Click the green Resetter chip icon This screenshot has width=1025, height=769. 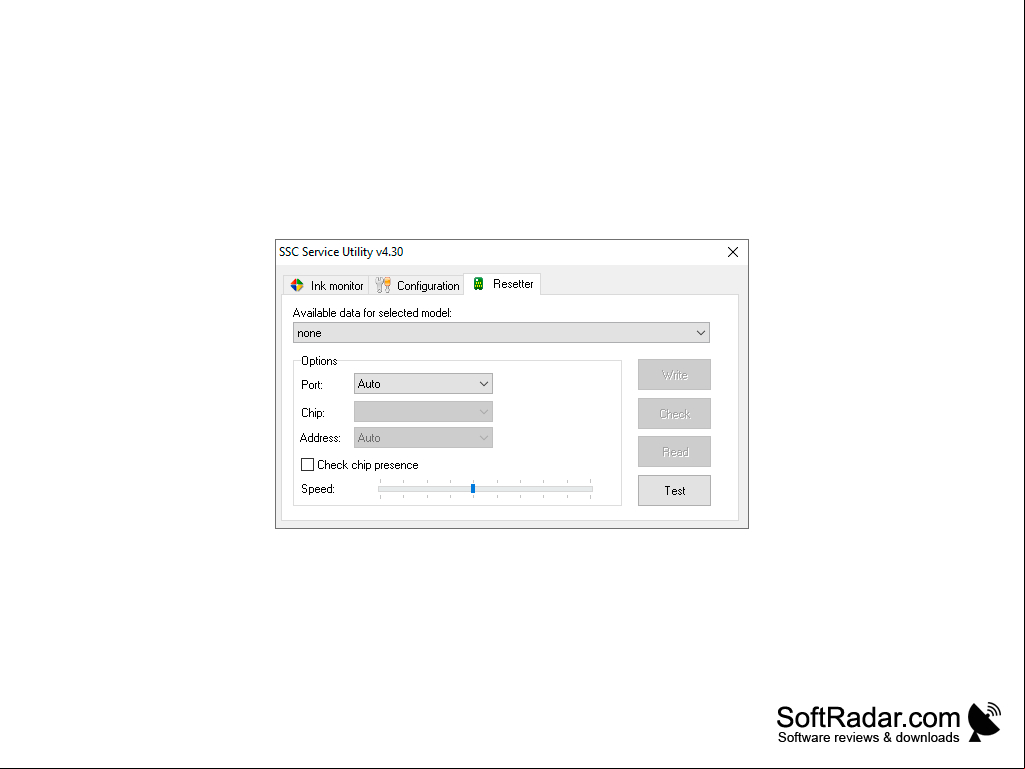pos(479,284)
